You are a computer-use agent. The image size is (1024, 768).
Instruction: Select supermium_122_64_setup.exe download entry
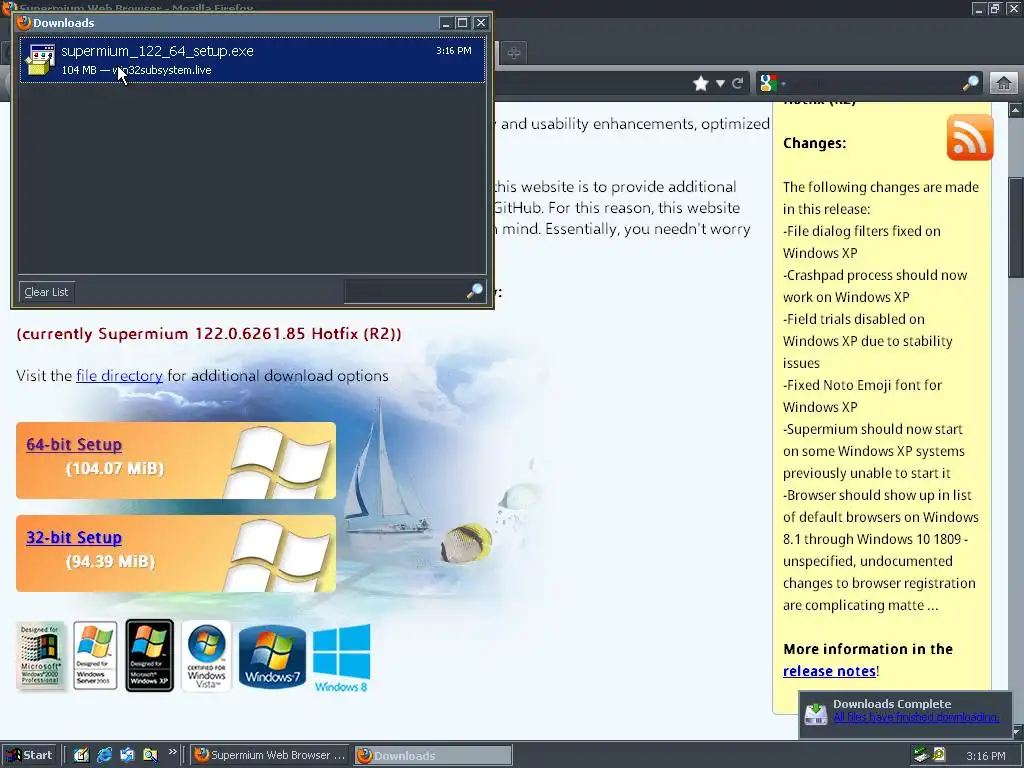point(252,59)
